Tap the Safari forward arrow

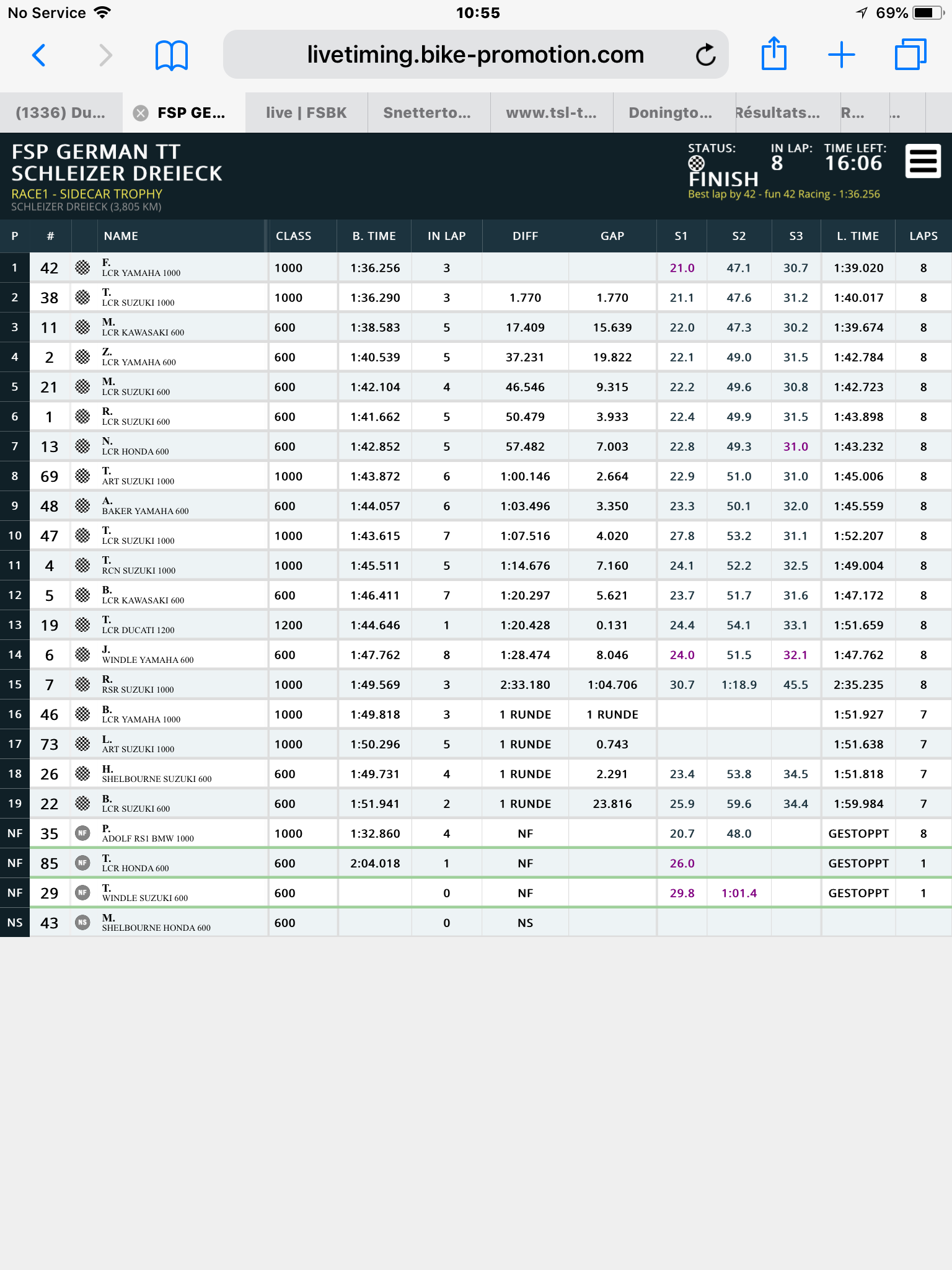point(106,55)
